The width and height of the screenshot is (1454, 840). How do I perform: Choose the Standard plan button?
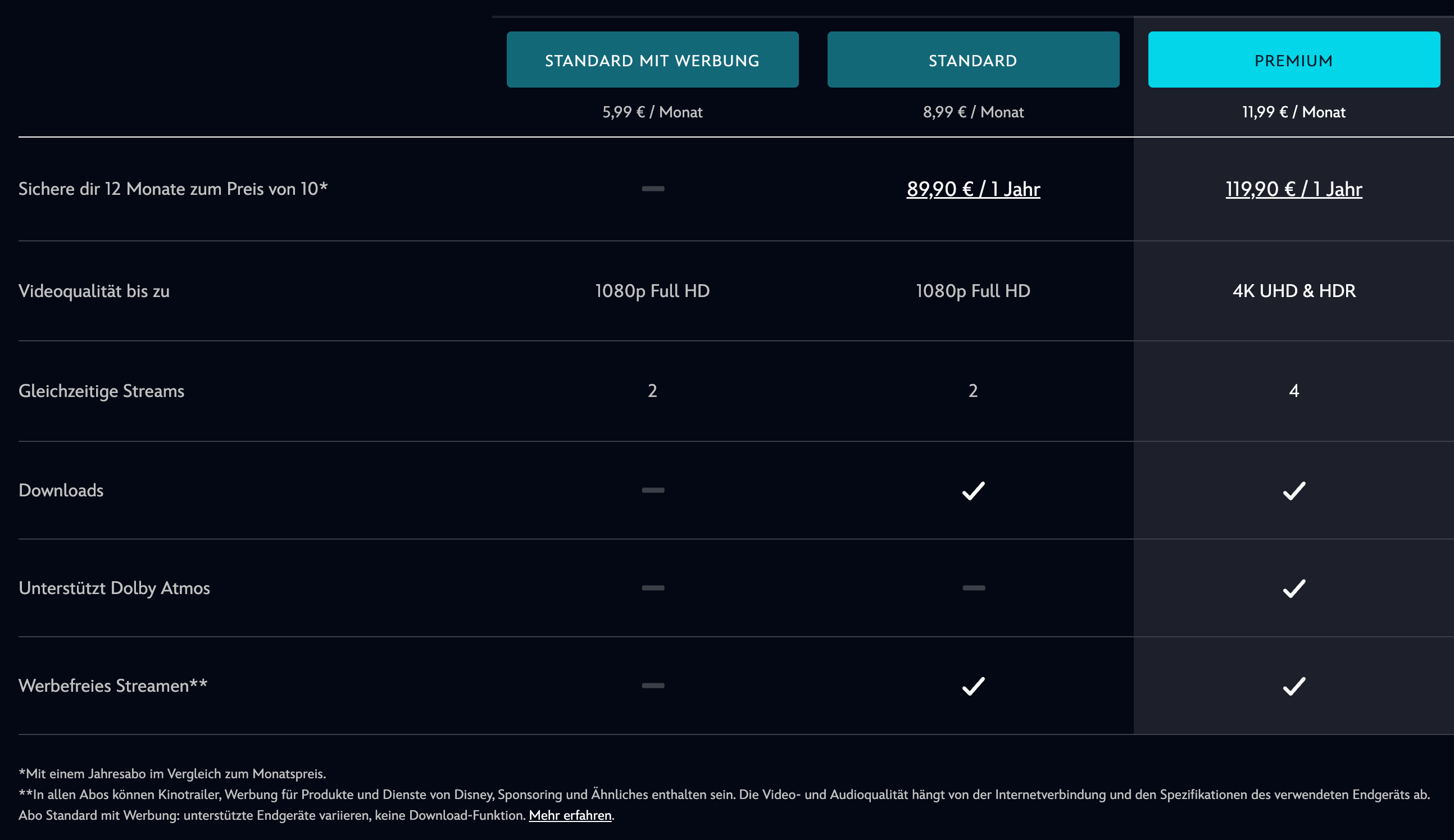pos(973,60)
